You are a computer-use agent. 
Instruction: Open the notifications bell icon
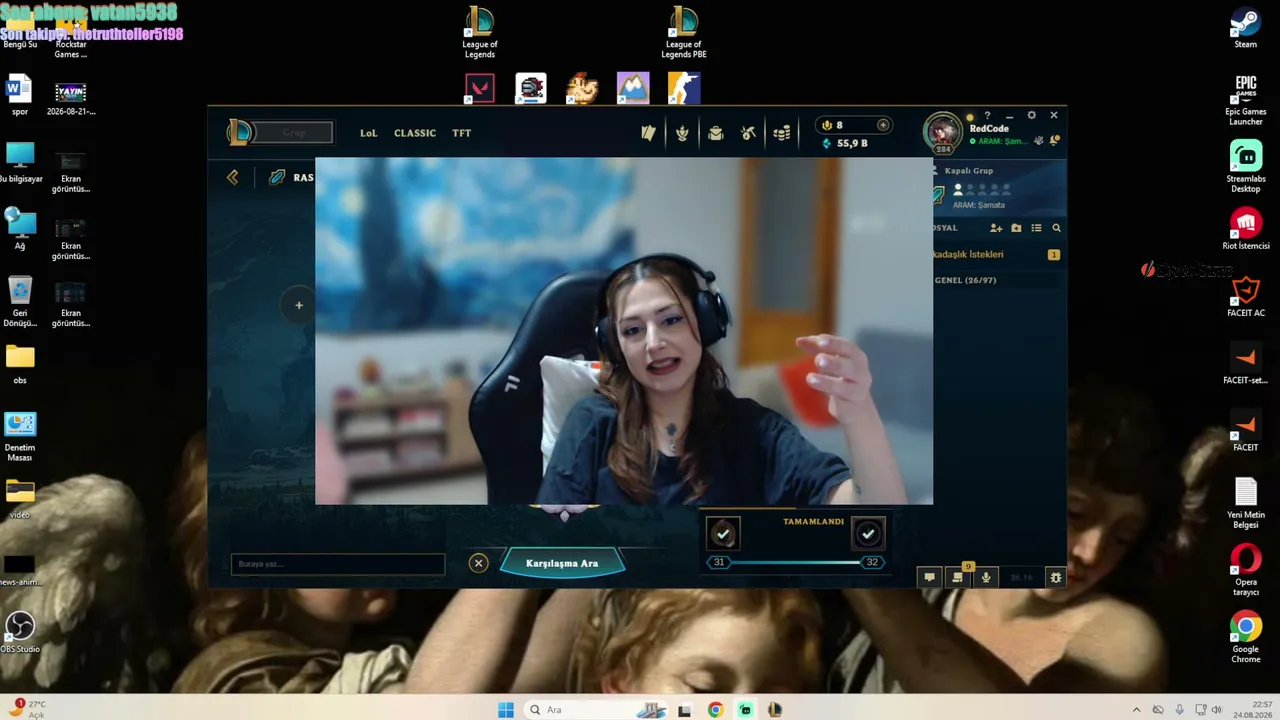(x=1054, y=140)
